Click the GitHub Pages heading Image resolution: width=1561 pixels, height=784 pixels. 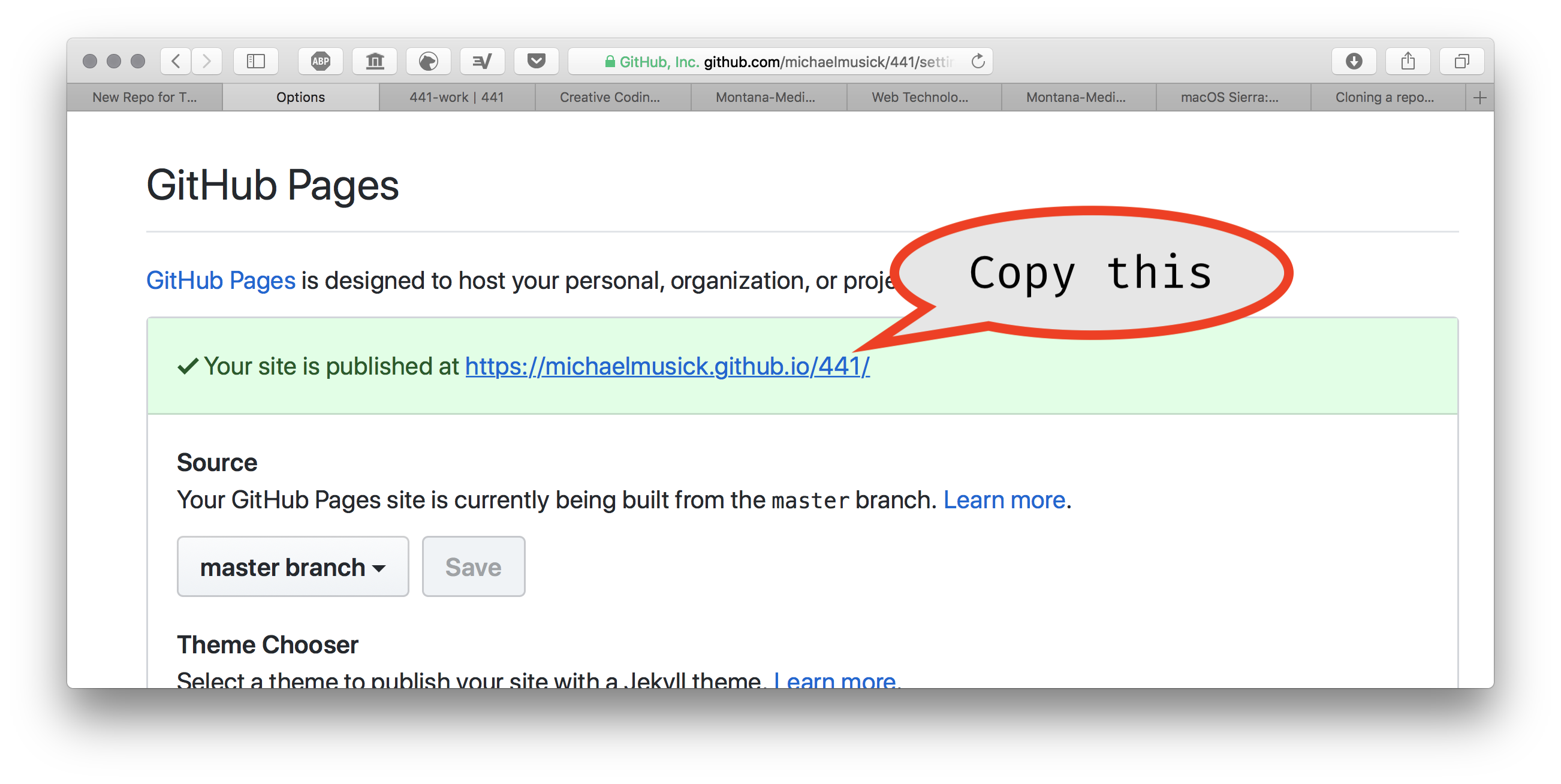pos(273,185)
